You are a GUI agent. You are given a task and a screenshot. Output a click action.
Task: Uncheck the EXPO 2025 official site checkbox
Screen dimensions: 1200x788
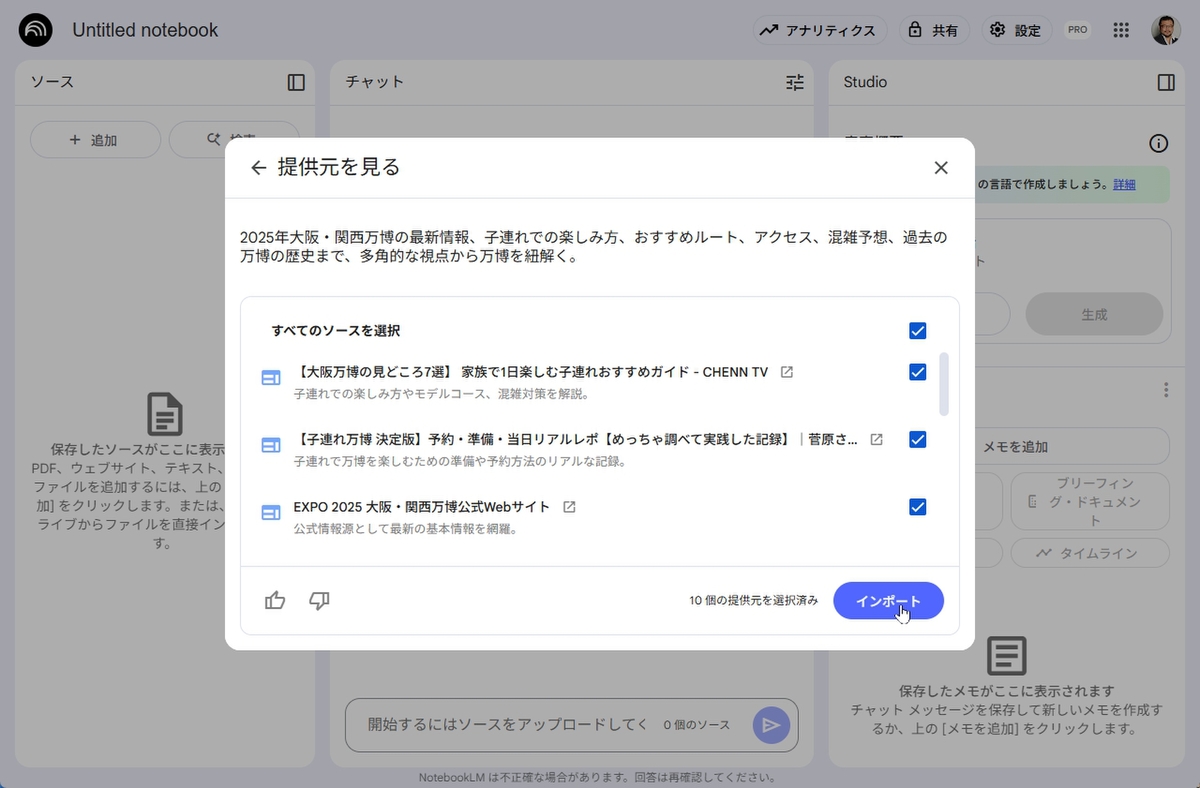918,507
